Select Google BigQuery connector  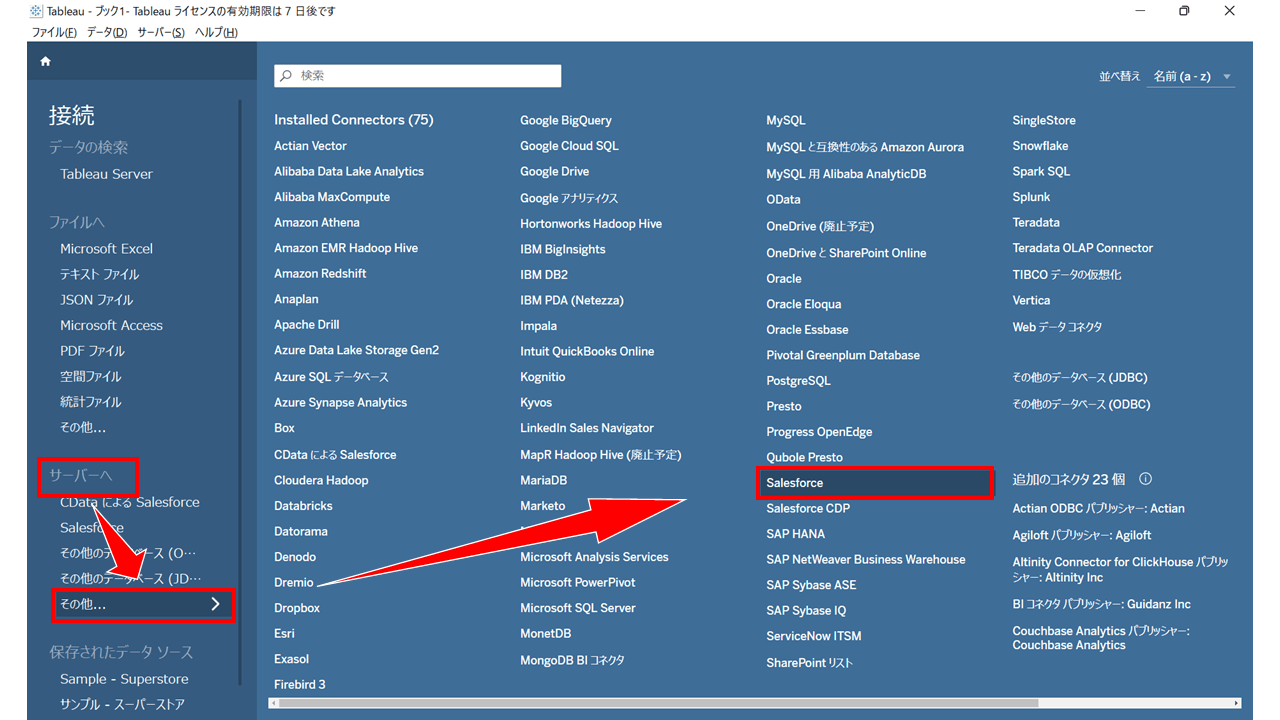566,120
